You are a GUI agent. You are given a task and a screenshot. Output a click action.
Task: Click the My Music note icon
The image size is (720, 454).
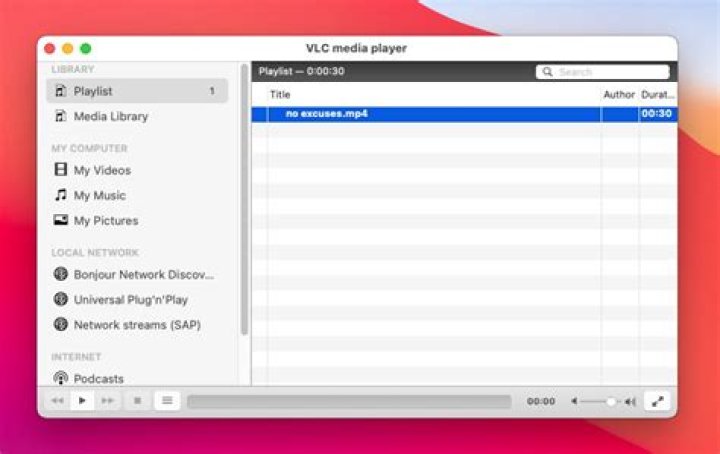pos(61,195)
